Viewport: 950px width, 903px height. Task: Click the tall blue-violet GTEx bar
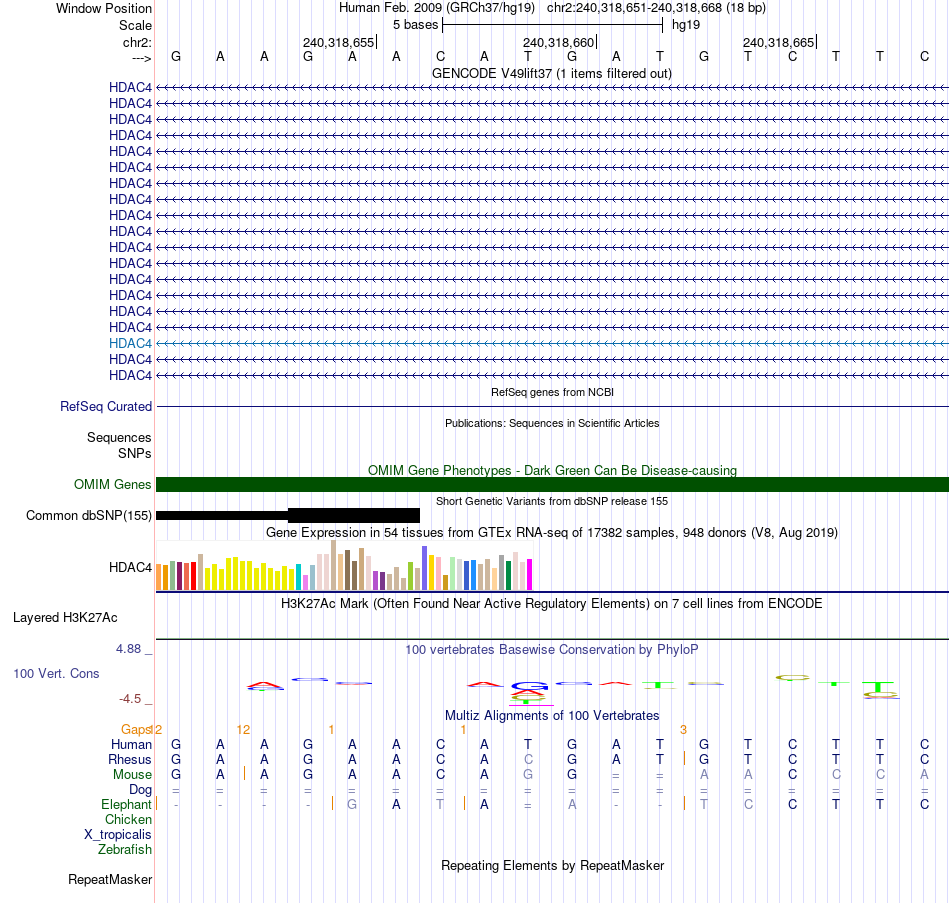point(425,568)
